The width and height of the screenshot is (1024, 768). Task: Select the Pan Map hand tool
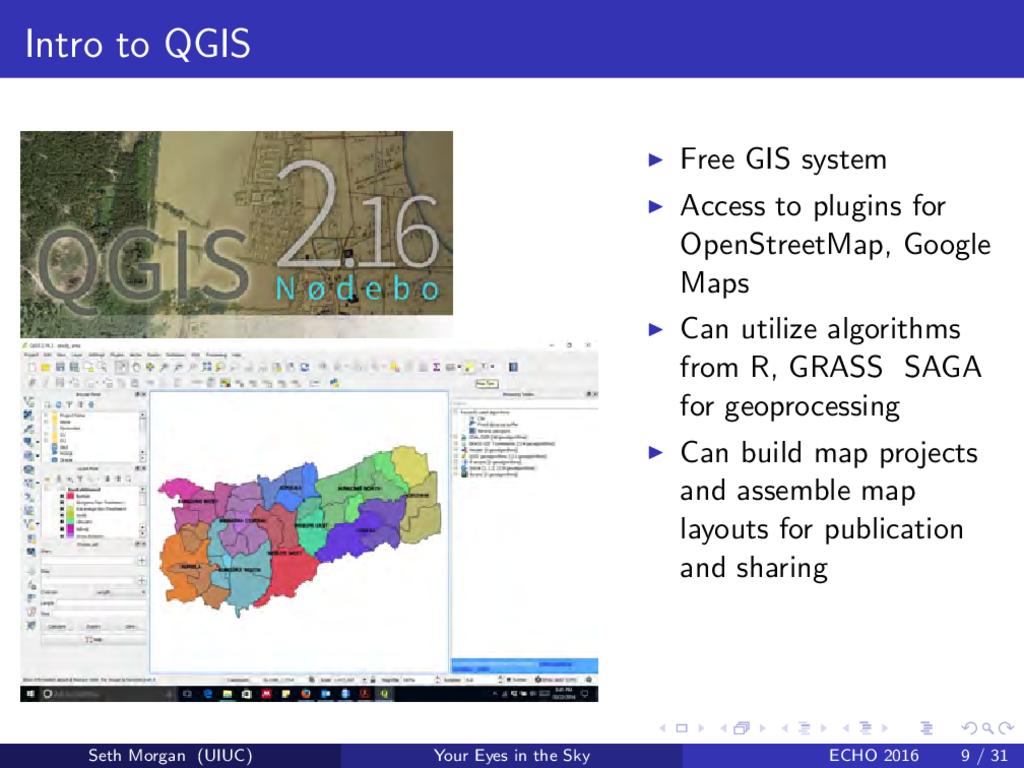(135, 368)
